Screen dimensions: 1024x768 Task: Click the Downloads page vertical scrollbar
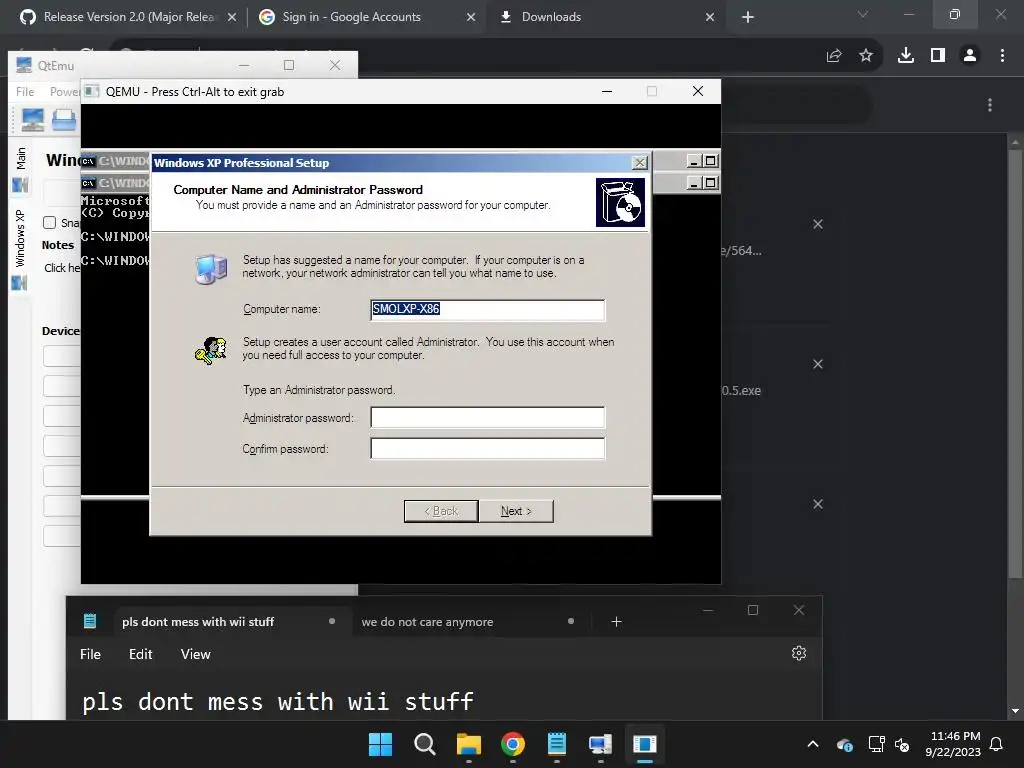click(x=1014, y=362)
